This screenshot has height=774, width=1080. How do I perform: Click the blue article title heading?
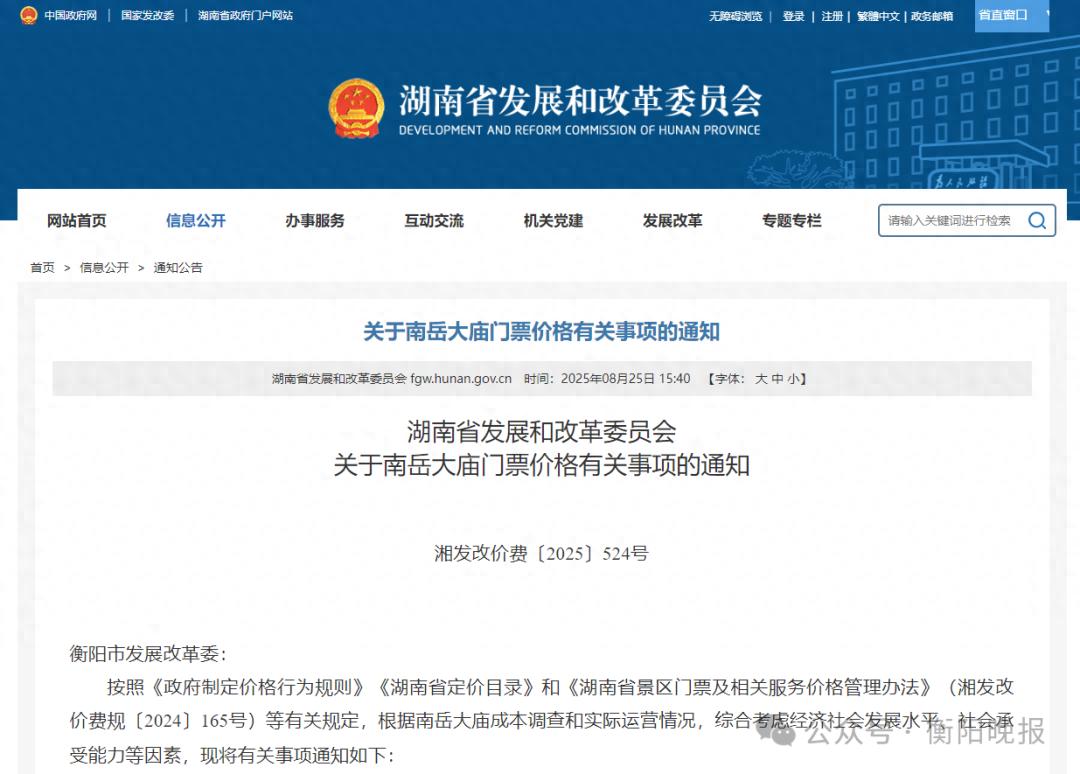coord(541,332)
